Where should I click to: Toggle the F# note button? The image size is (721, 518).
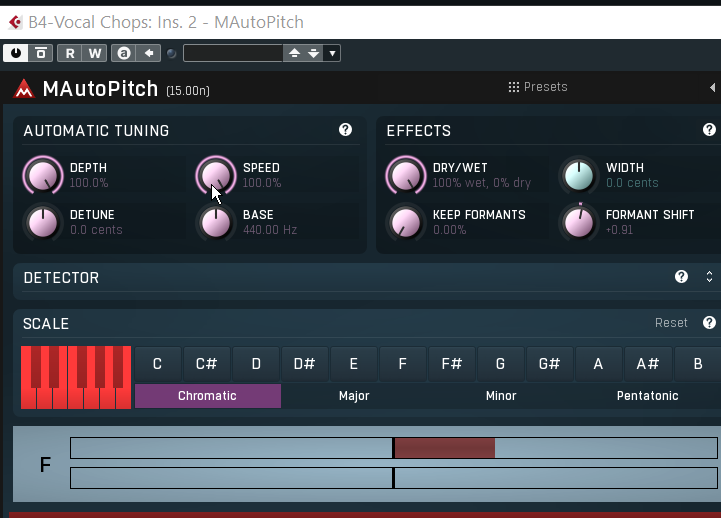[452, 364]
